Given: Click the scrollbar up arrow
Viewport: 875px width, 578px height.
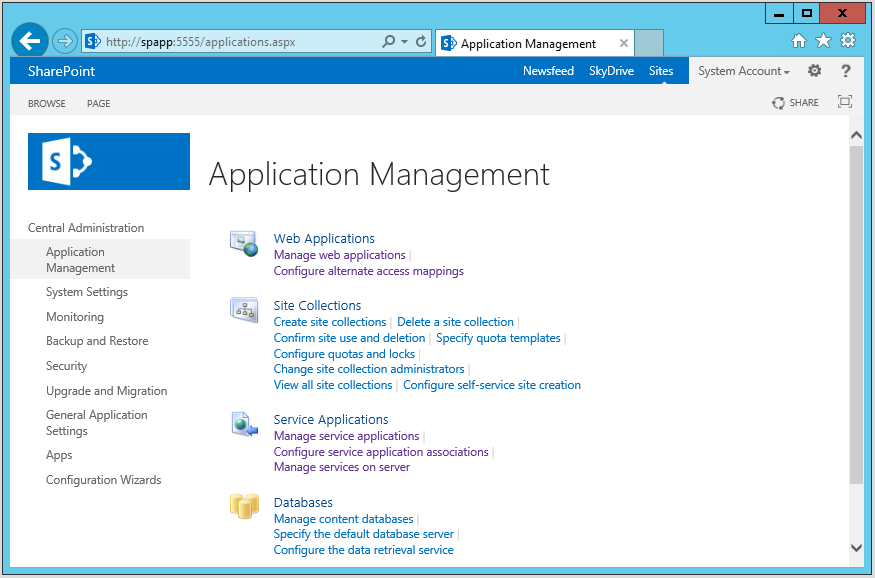Looking at the screenshot, I should tap(856, 136).
